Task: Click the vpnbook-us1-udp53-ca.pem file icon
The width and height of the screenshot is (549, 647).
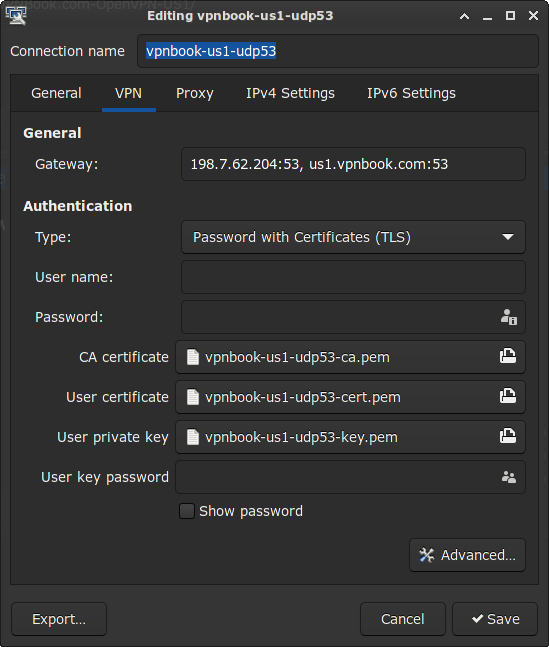Action: coord(193,357)
